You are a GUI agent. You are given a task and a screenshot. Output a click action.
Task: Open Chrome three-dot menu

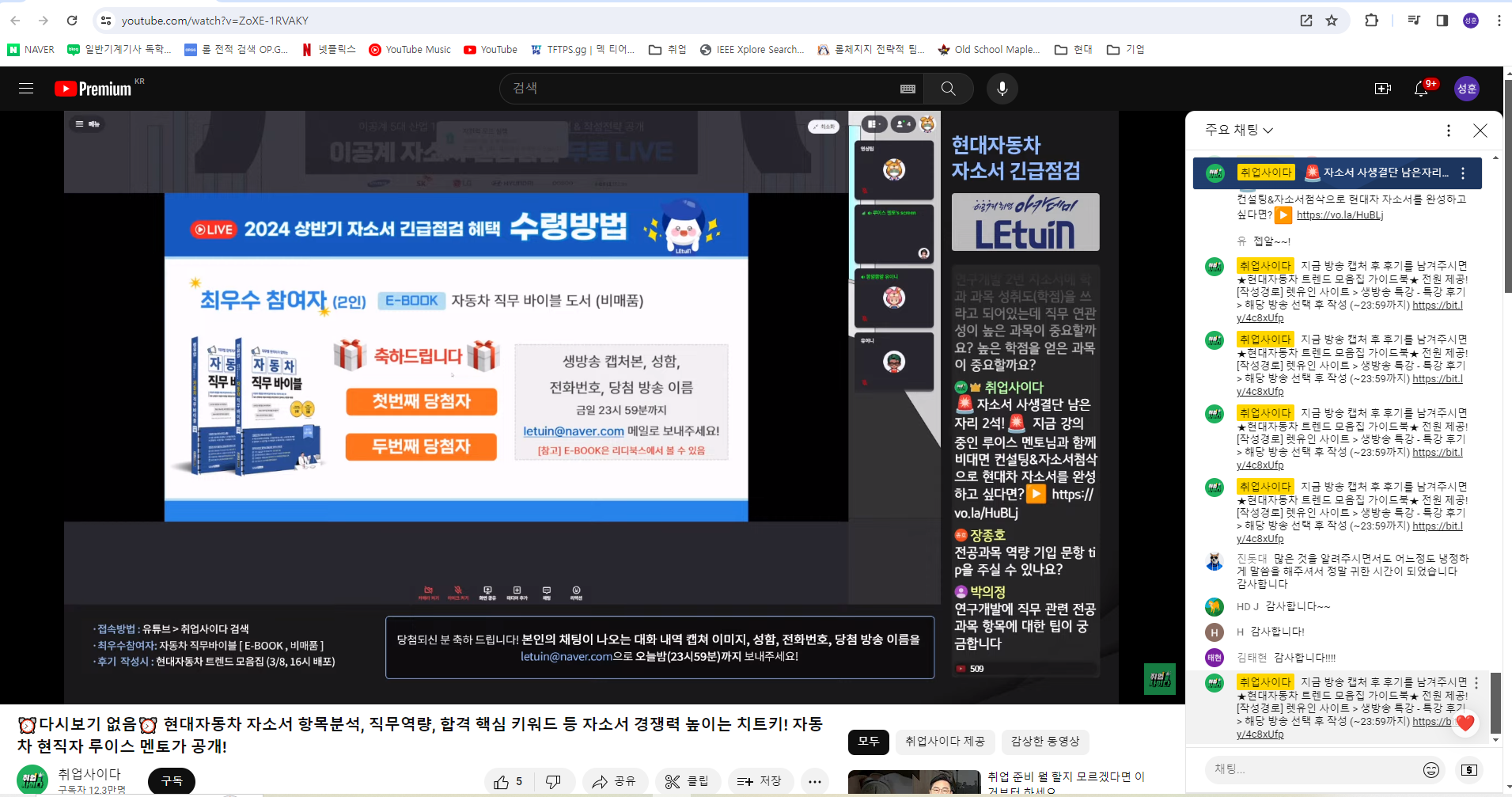pos(1499,21)
